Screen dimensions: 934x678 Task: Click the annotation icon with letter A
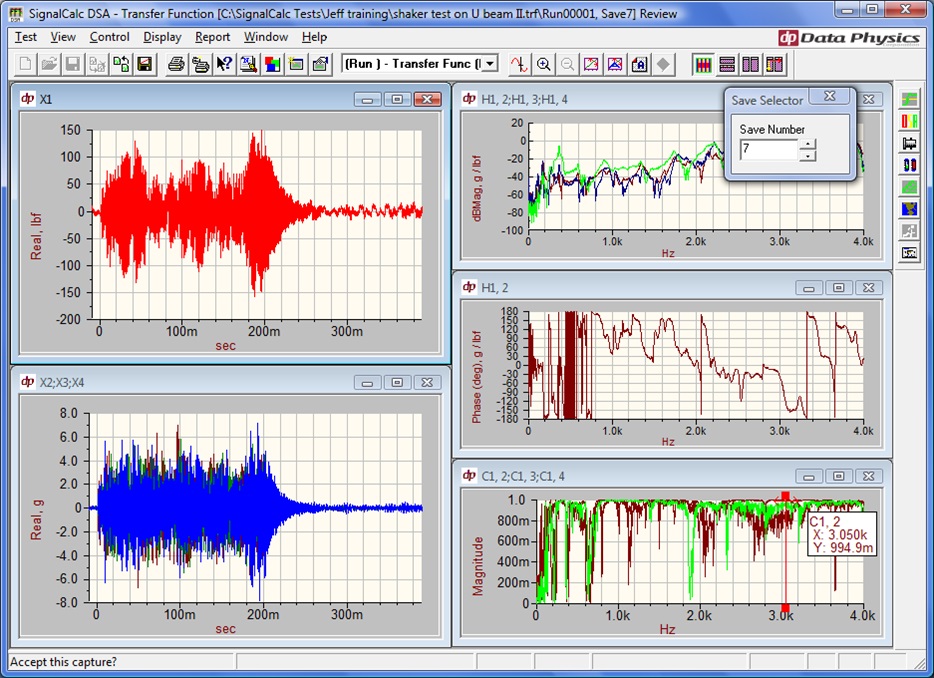639,64
